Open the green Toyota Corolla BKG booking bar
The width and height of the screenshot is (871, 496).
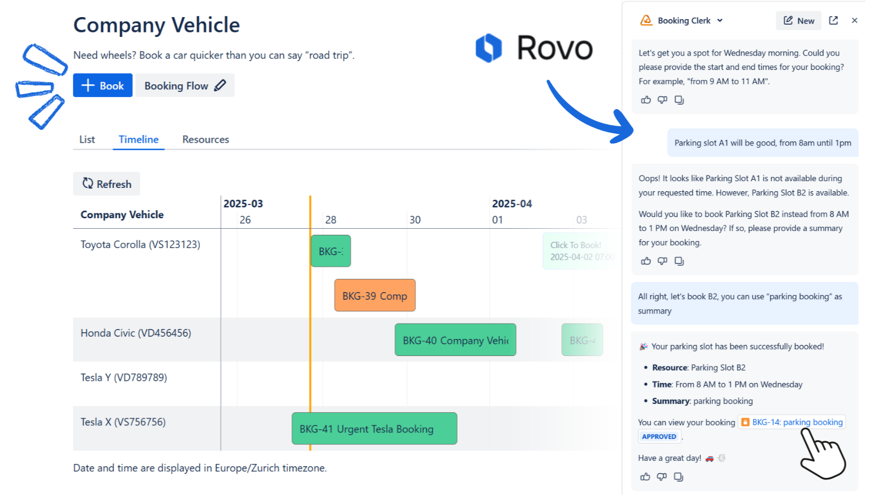tap(331, 251)
